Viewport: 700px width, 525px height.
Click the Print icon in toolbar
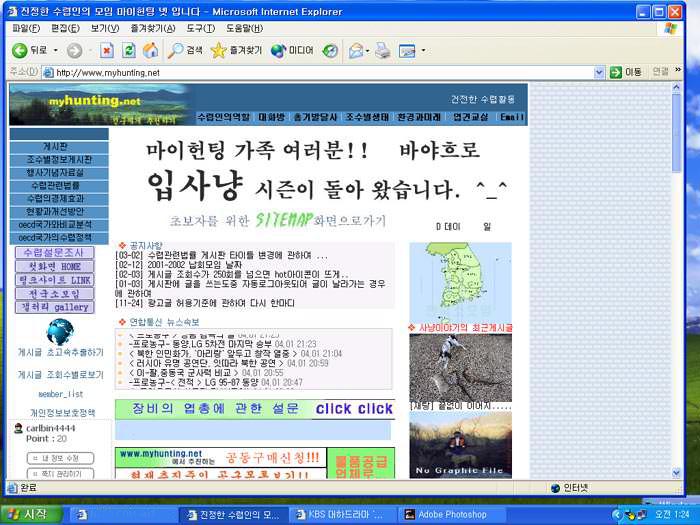click(382, 50)
